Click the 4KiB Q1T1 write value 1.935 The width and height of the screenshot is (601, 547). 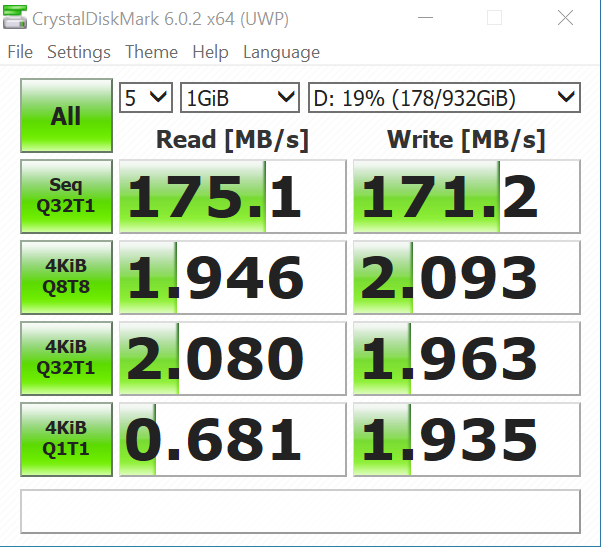click(x=467, y=439)
